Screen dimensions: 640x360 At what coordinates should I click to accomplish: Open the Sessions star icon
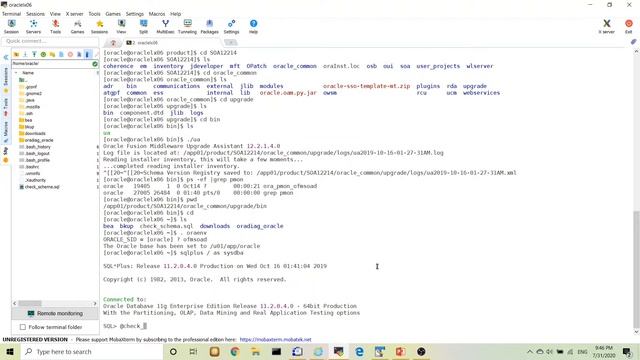(99, 26)
